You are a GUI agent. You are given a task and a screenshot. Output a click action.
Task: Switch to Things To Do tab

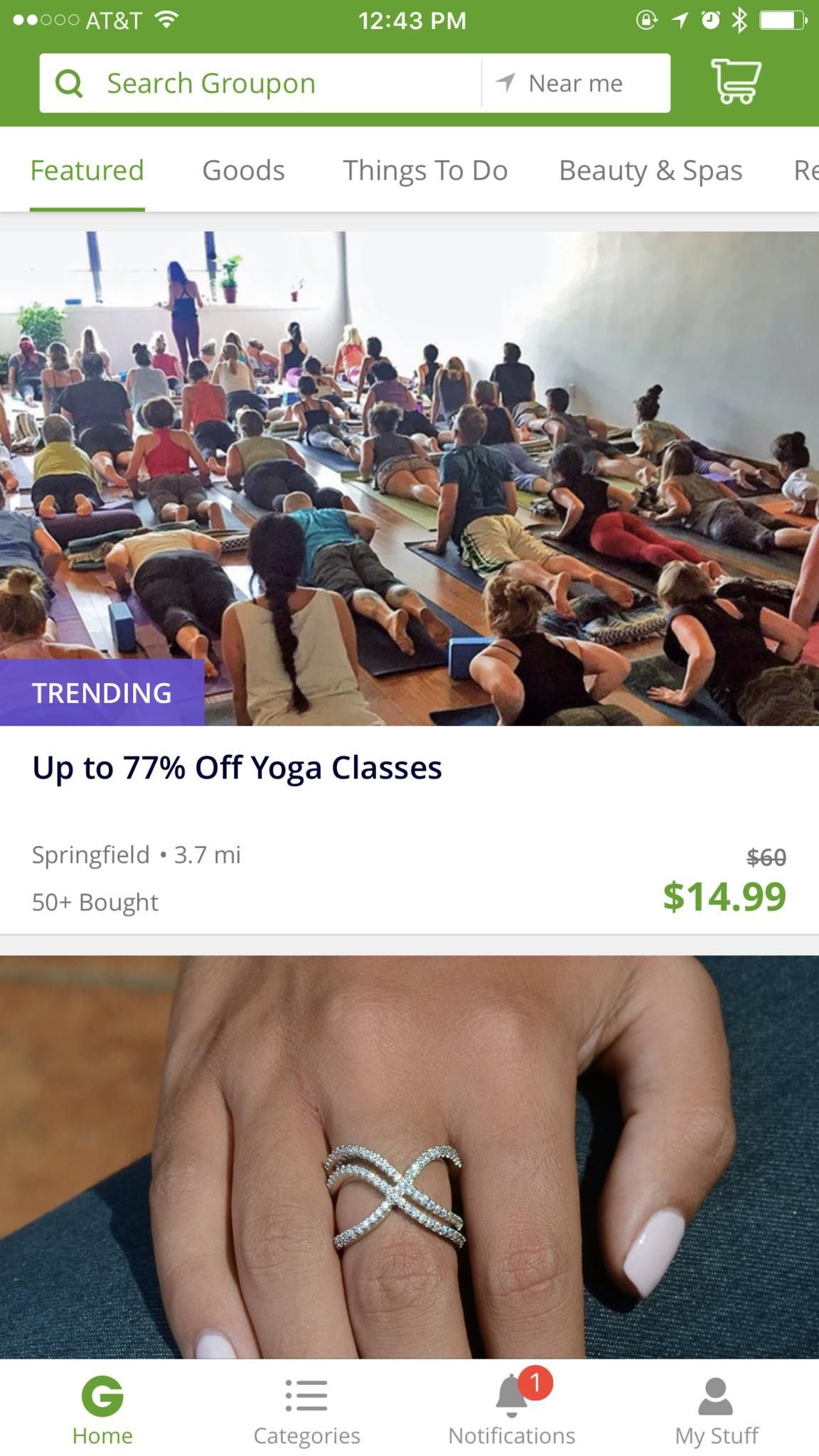tap(425, 171)
